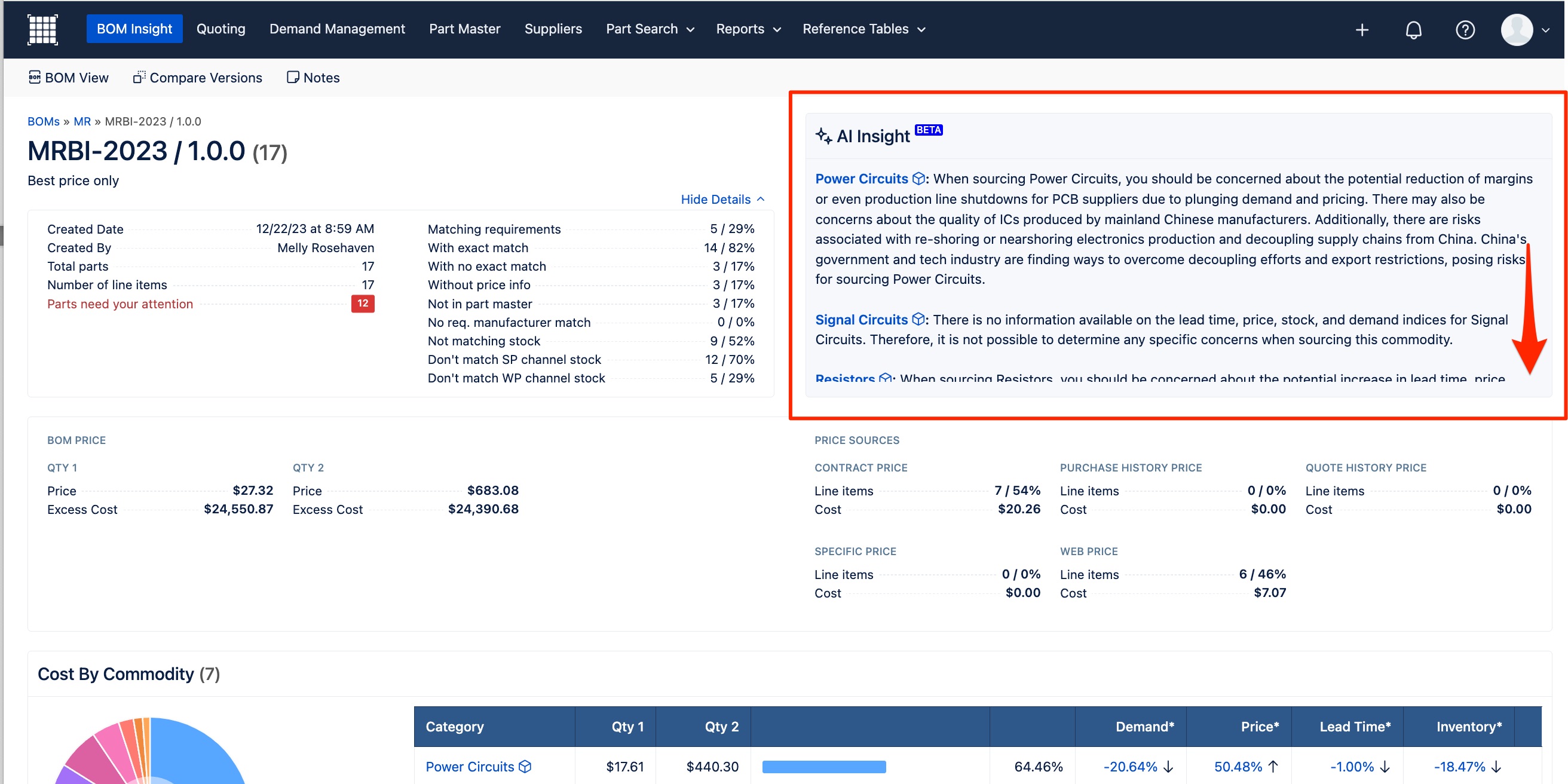Viewport: 1568px width, 784px height.
Task: Expand the user account chevron
Action: click(x=1545, y=29)
